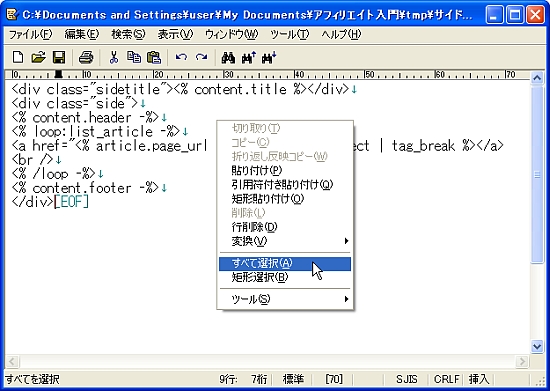Choose すべて選択(A) in the context menu
This screenshot has width=550, height=391.
[285, 263]
